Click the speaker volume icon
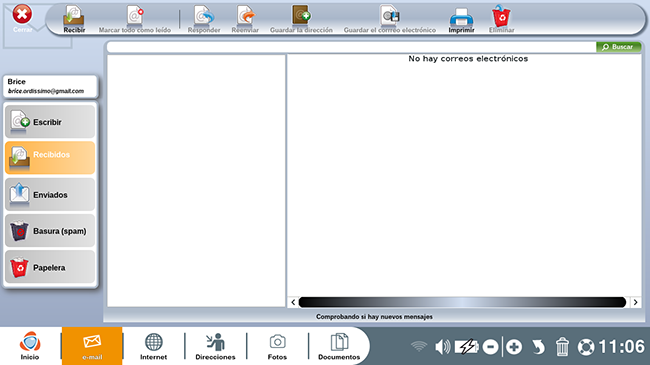 (442, 347)
